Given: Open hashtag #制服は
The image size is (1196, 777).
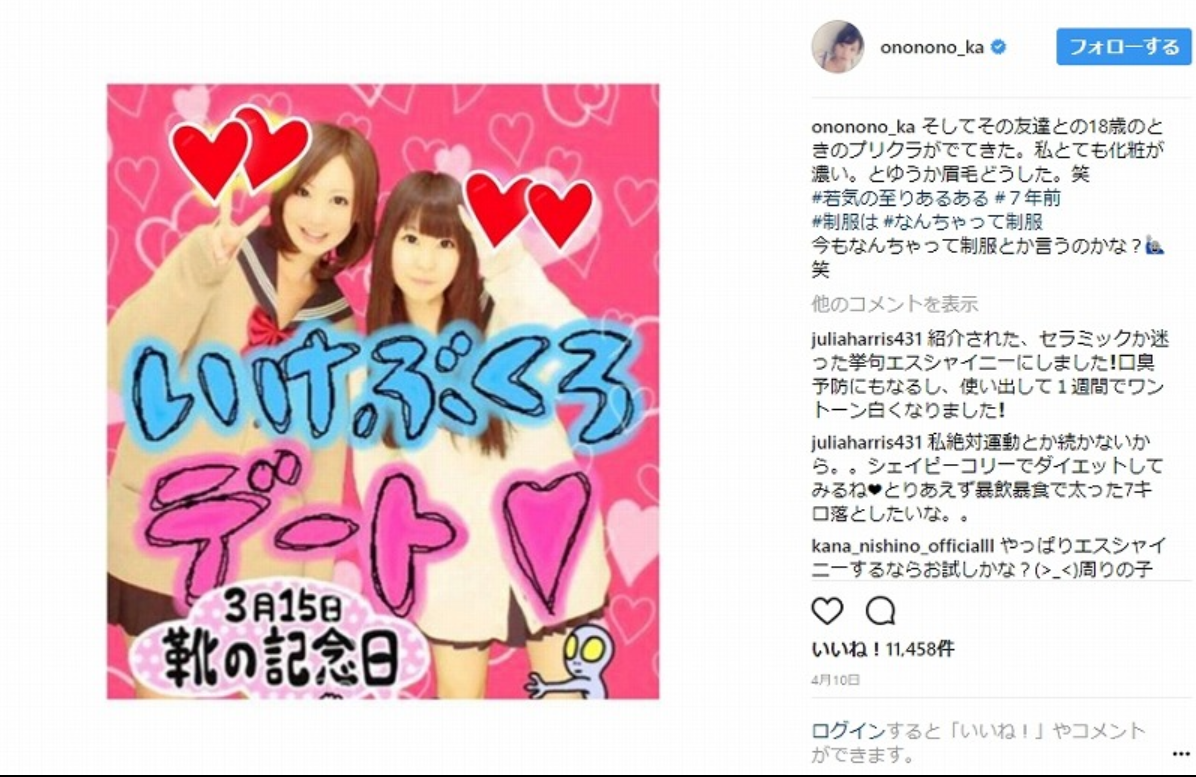Looking at the screenshot, I should click(844, 222).
